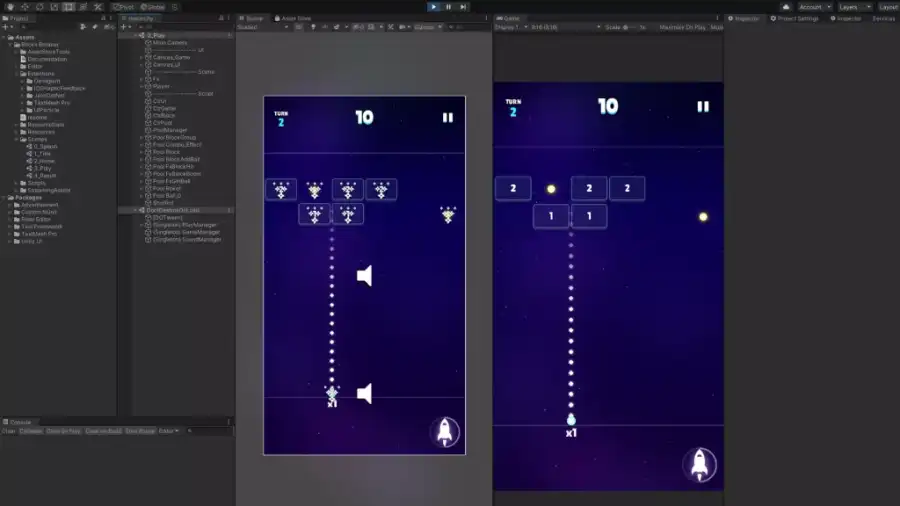Toggle Error Pause in the Console
The image size is (900, 506).
[x=140, y=431]
